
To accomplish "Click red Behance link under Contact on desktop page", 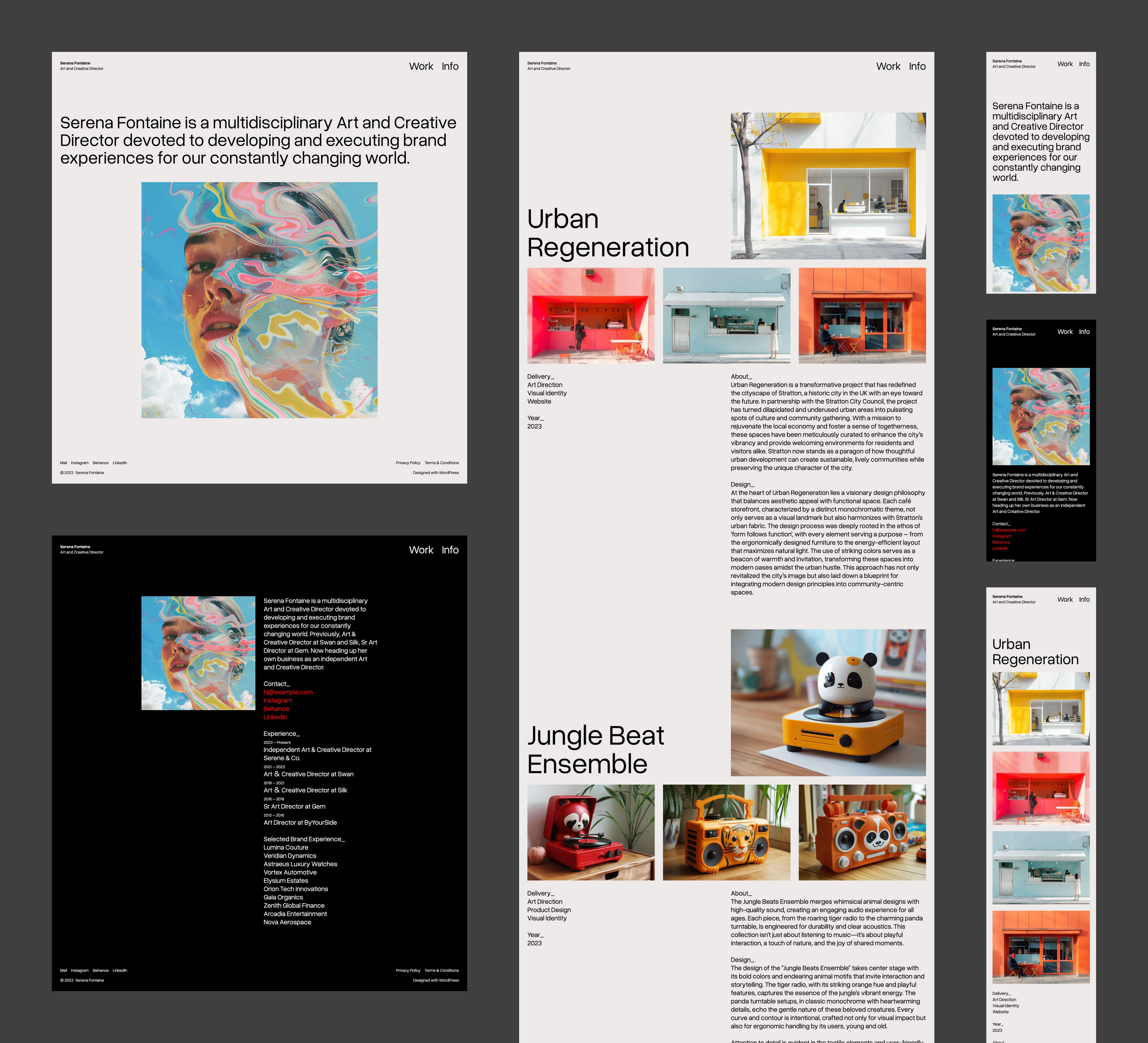I will (276, 709).
